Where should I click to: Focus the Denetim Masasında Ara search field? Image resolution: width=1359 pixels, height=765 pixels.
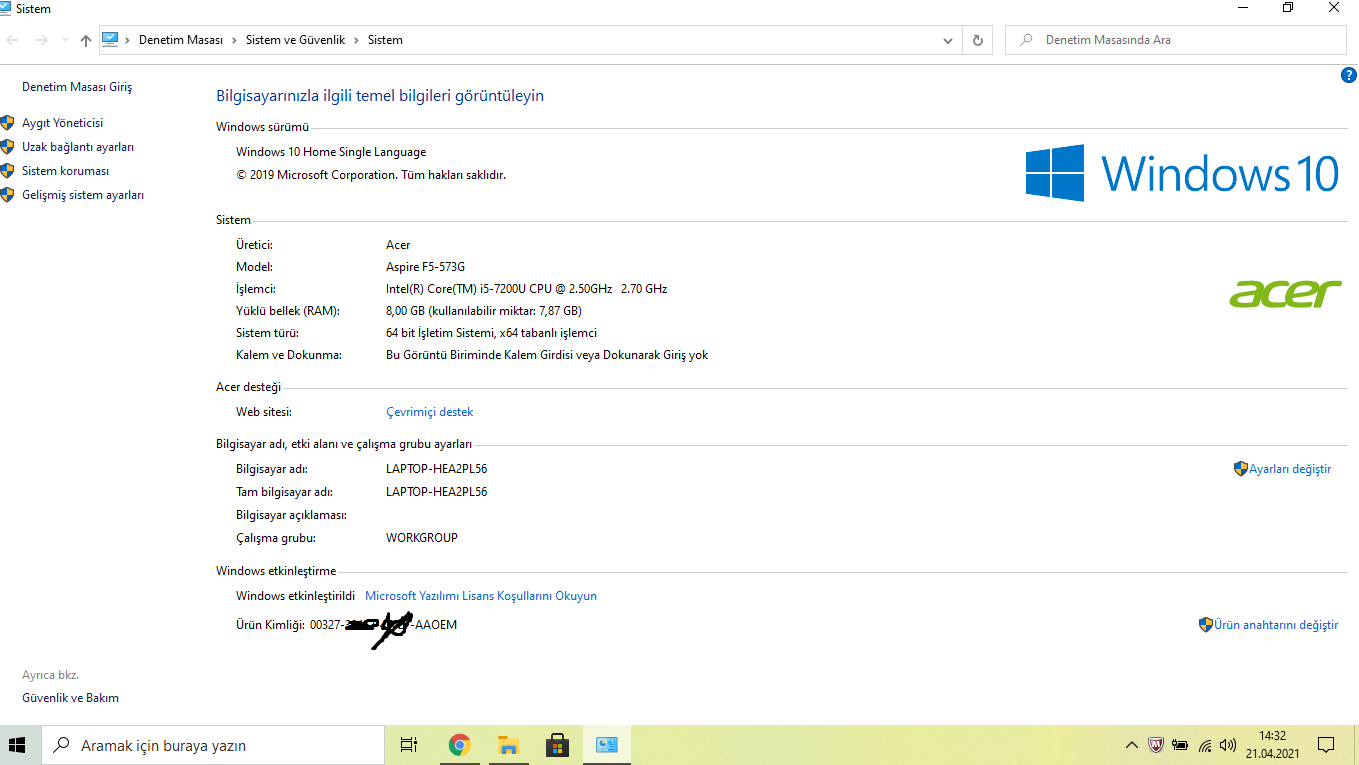coord(1176,40)
